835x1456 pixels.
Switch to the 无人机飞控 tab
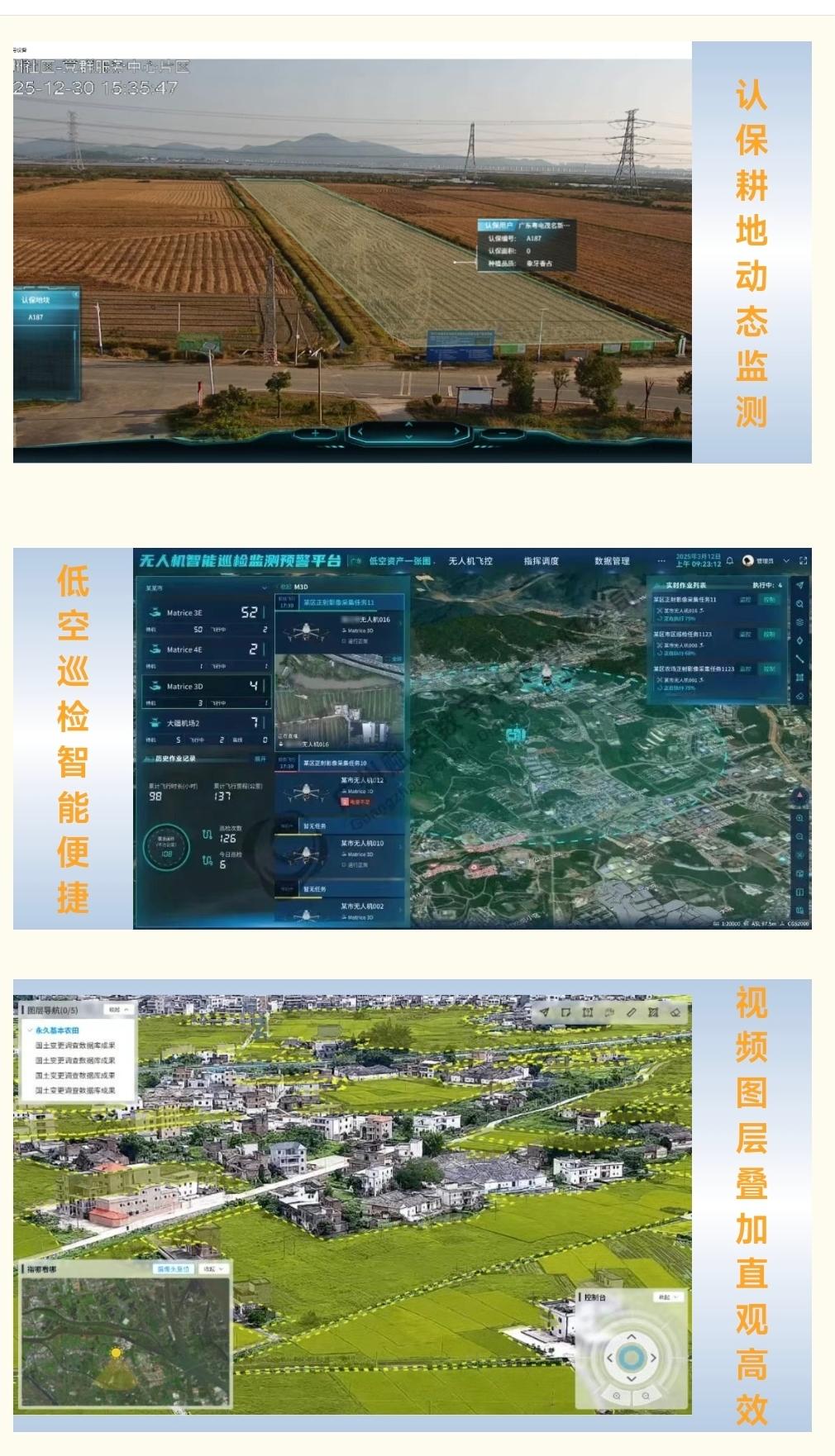pyautogui.click(x=470, y=560)
